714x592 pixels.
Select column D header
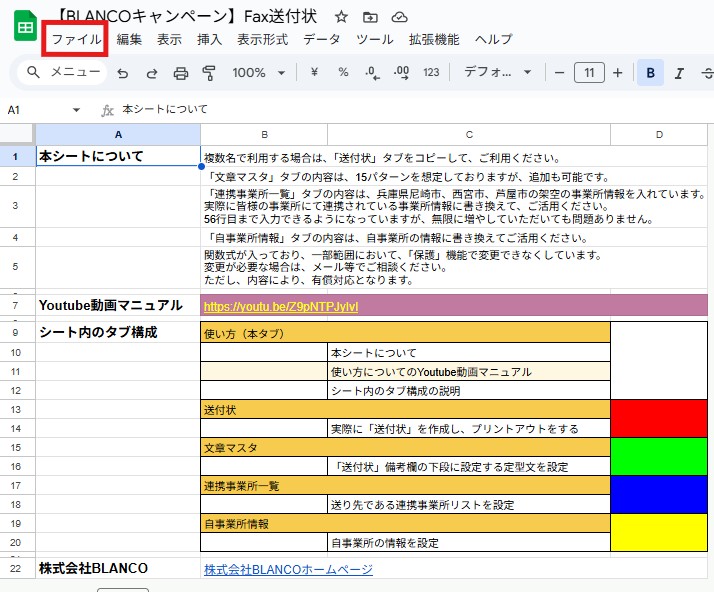click(659, 134)
